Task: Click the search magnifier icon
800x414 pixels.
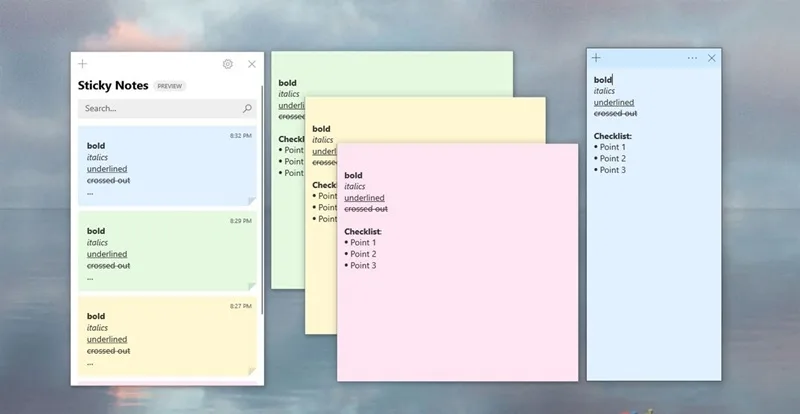Action: point(247,108)
